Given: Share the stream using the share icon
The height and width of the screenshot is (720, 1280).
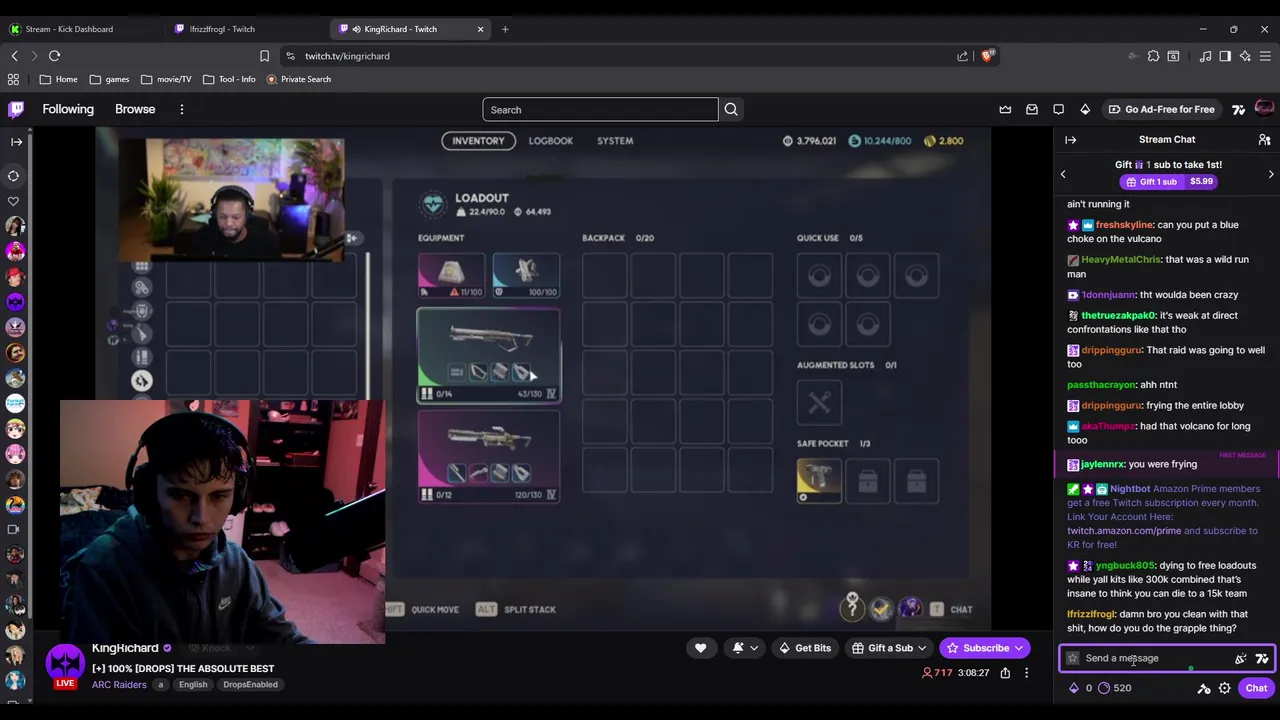Looking at the screenshot, I should [x=1005, y=673].
